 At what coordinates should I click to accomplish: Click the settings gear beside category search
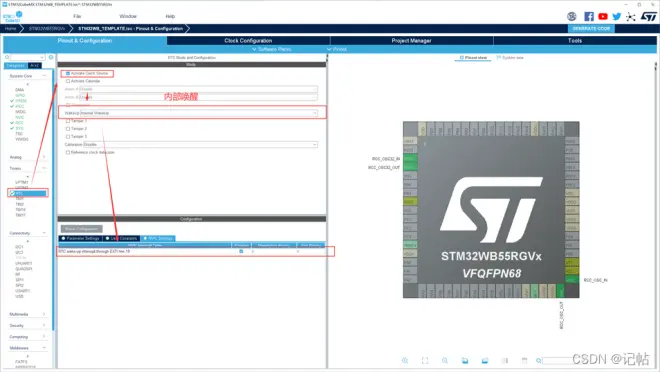click(51, 57)
